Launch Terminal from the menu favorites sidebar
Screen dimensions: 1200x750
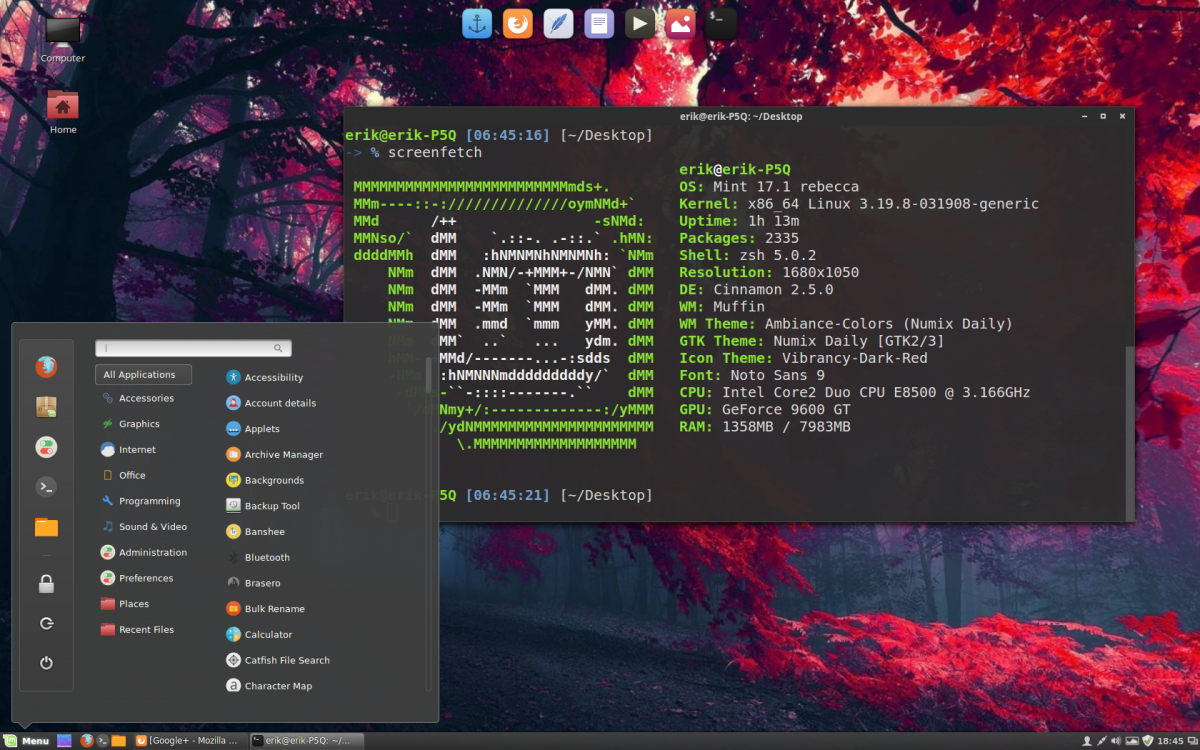[x=46, y=487]
